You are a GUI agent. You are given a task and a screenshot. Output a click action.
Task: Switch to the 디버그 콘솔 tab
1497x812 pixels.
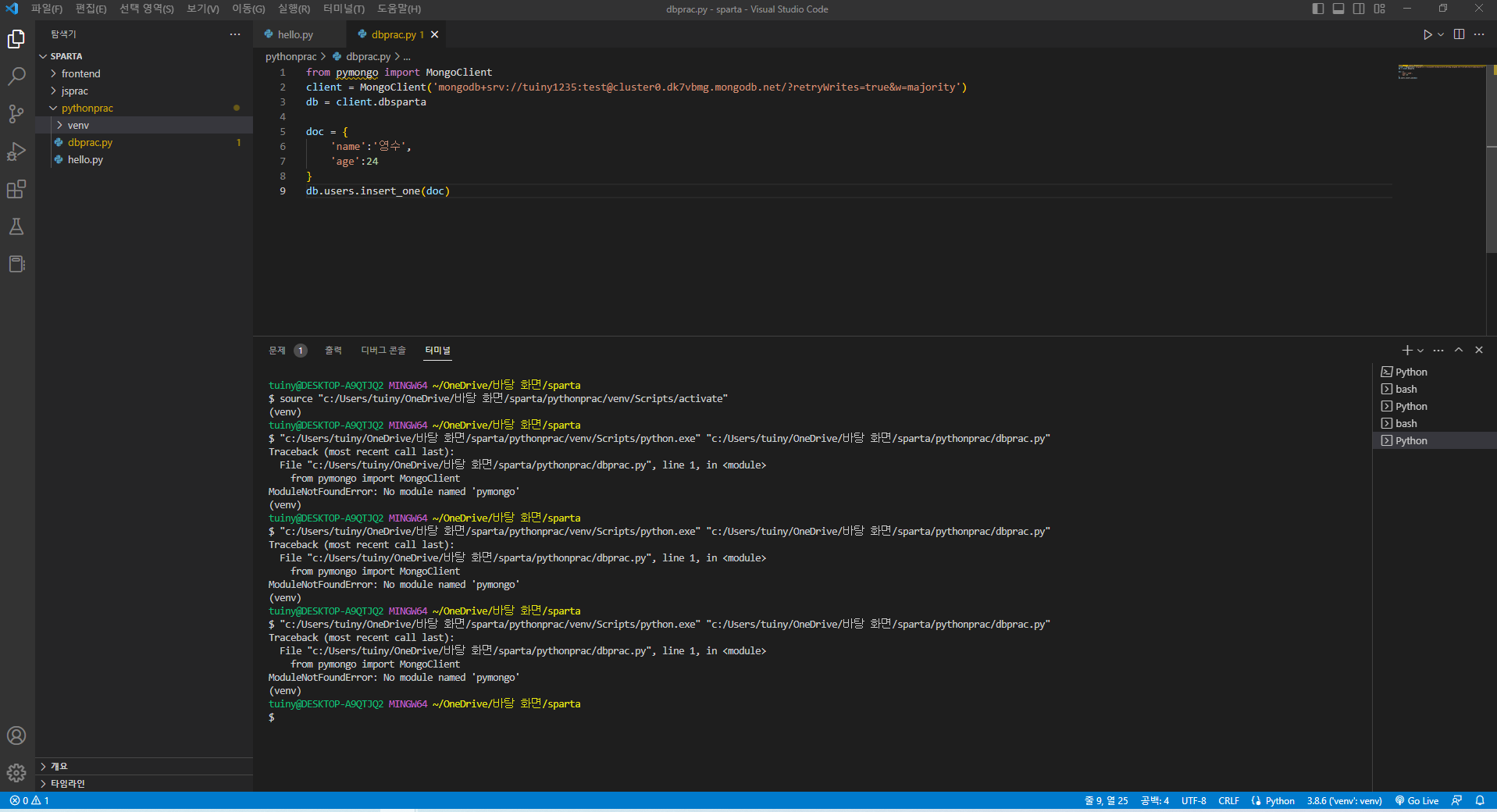(383, 351)
